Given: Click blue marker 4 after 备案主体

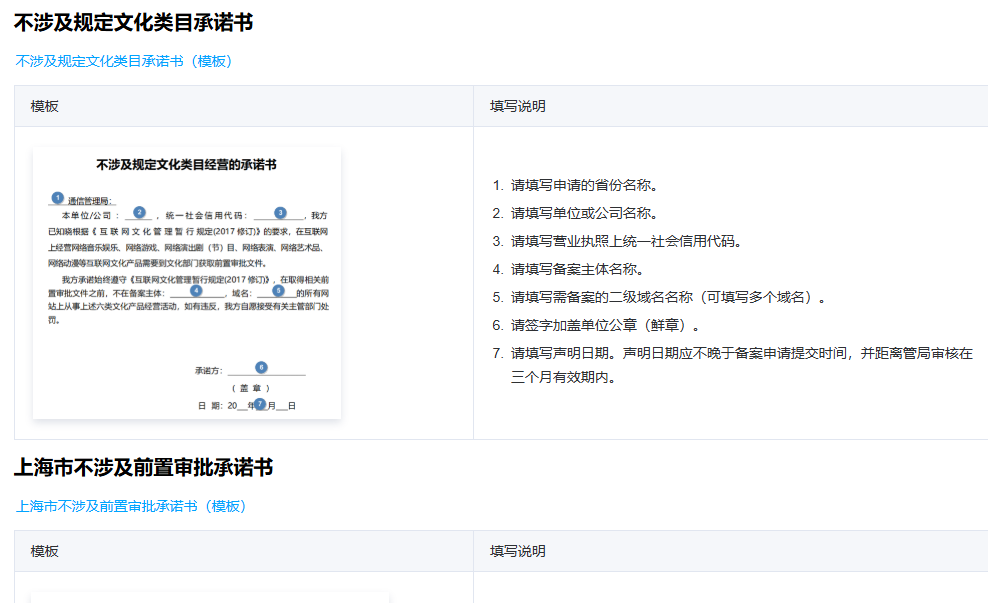Looking at the screenshot, I should coord(196,290).
